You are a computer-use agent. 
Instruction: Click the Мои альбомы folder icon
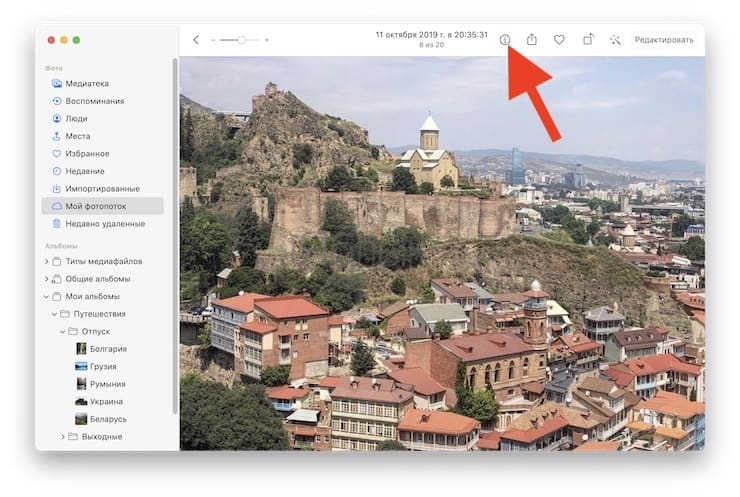tap(57, 296)
